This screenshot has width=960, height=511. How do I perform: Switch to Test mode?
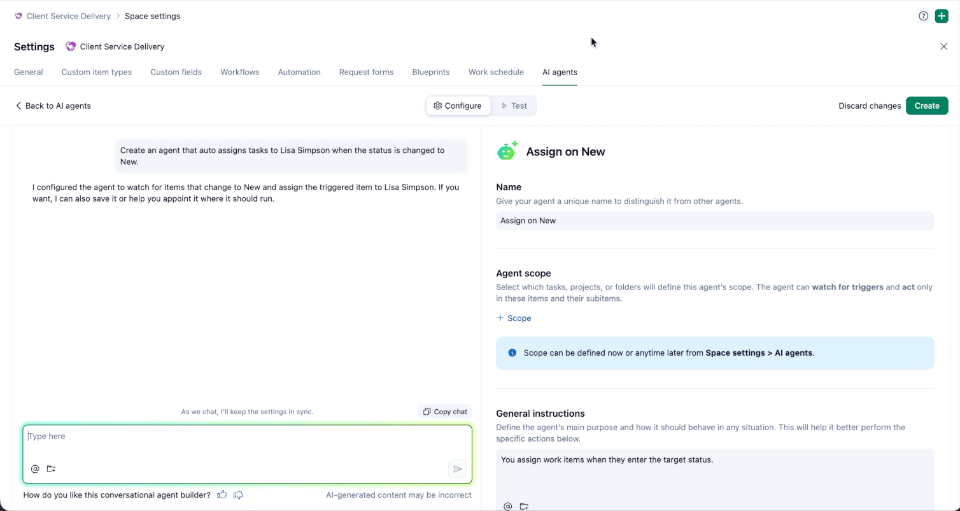pos(514,106)
